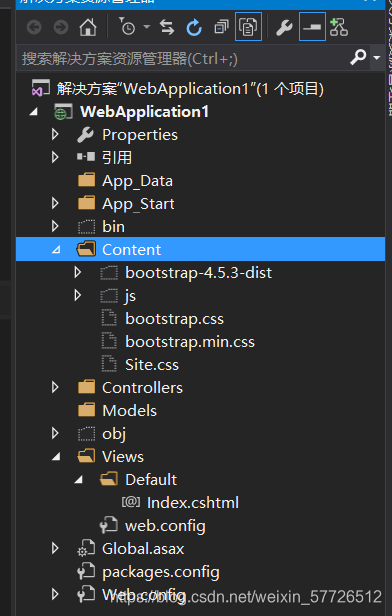Expand the 引用 references node
The height and width of the screenshot is (616, 392).
point(55,158)
